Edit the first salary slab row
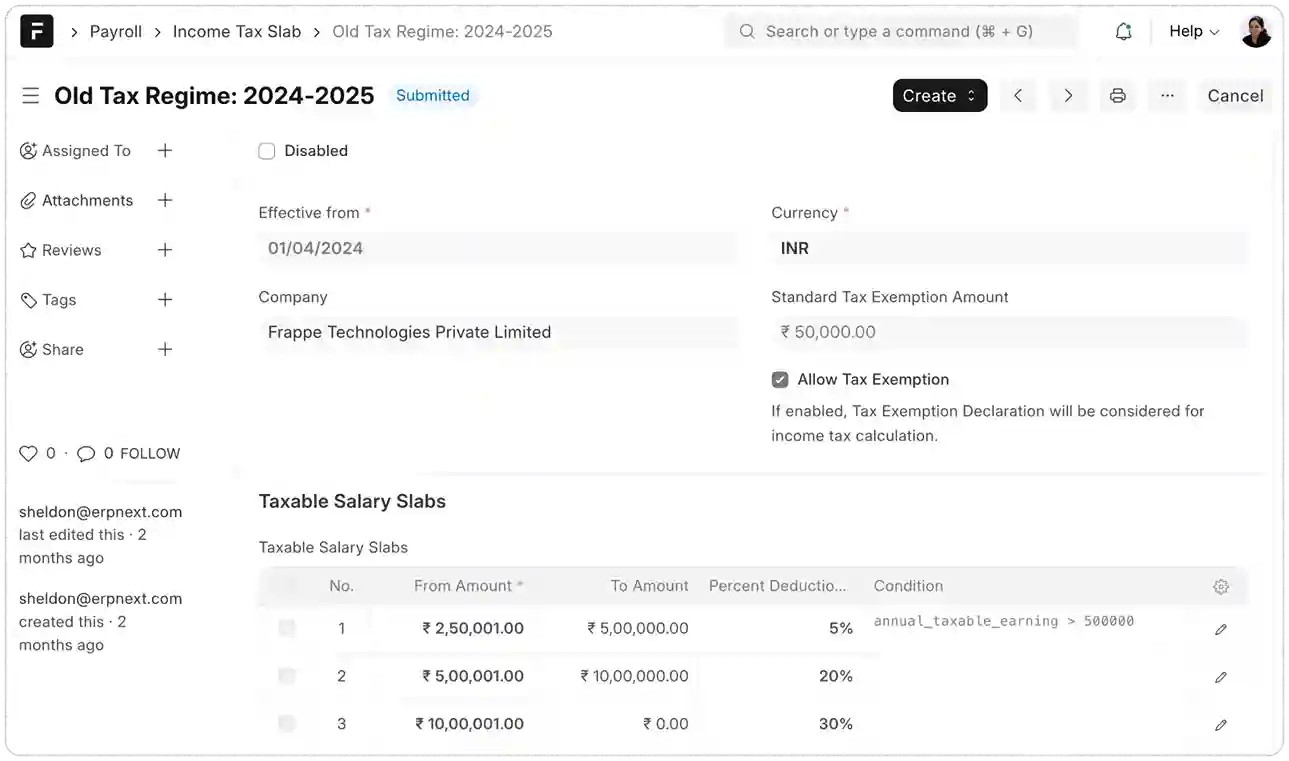This screenshot has height=761, width=1289. [1221, 628]
